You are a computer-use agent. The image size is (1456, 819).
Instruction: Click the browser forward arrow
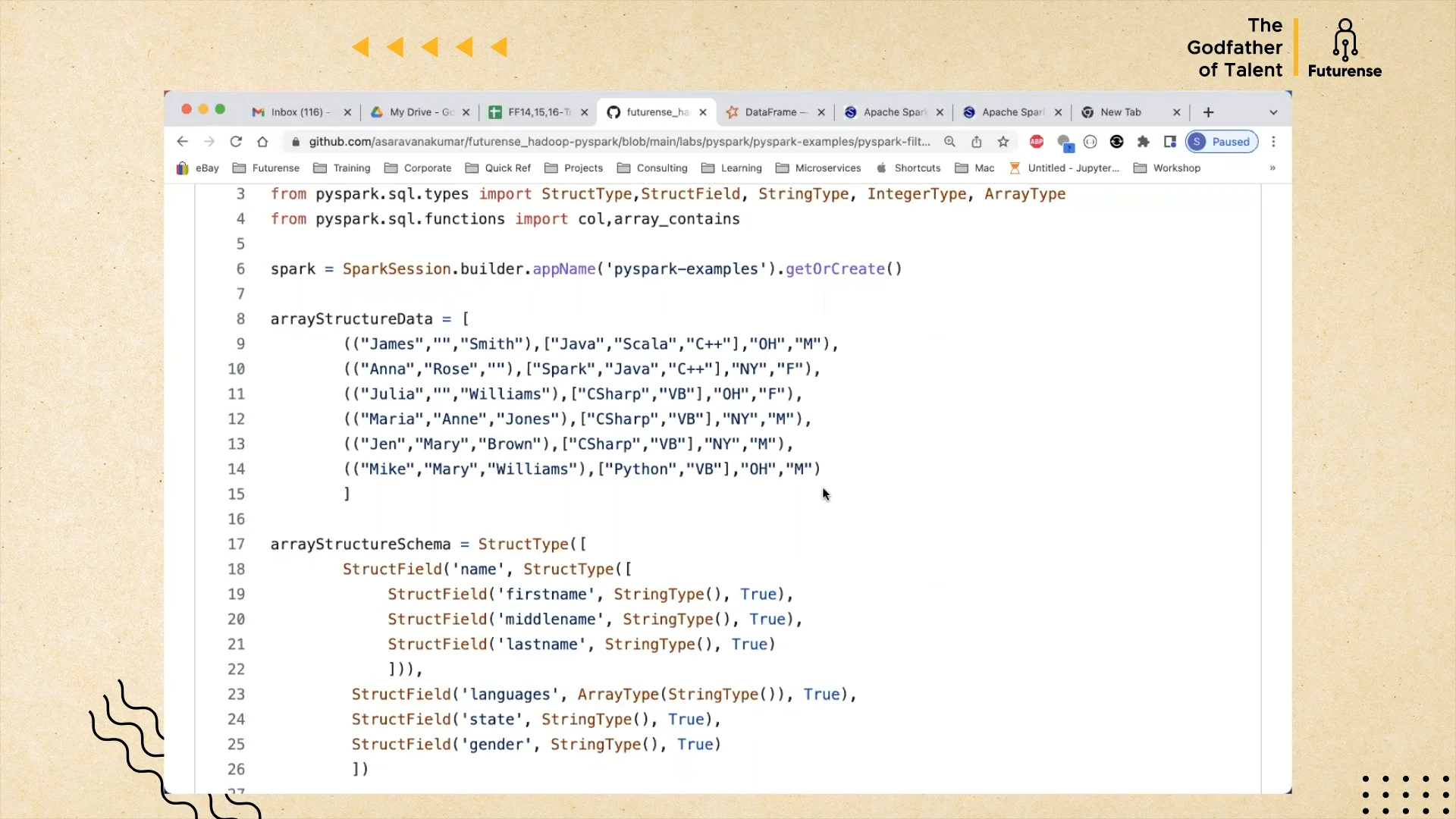[209, 142]
